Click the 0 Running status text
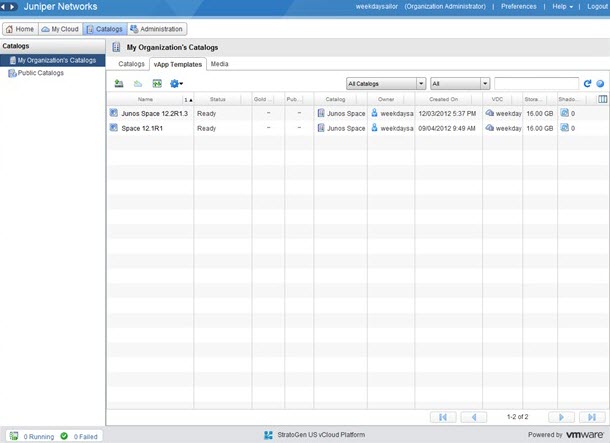 (x=39, y=437)
